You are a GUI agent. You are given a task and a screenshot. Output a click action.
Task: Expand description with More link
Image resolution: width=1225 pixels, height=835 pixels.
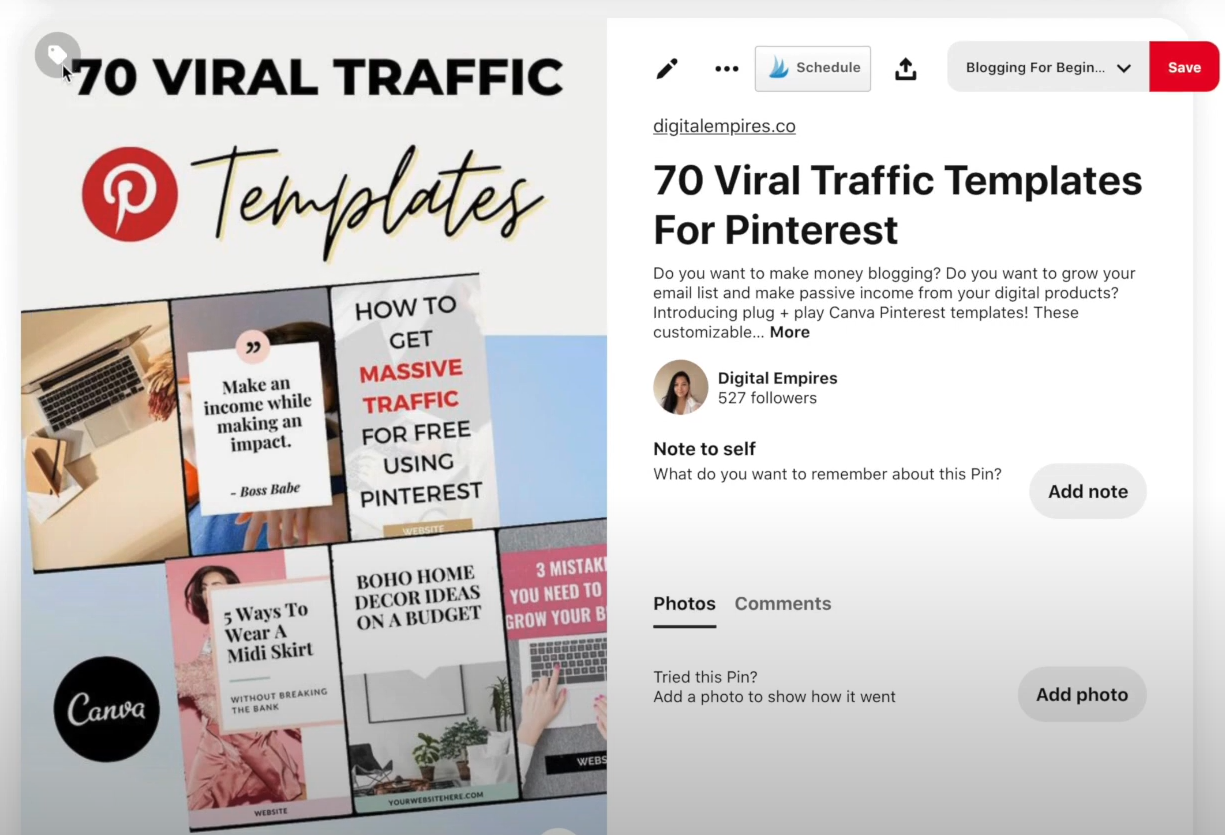(x=789, y=332)
